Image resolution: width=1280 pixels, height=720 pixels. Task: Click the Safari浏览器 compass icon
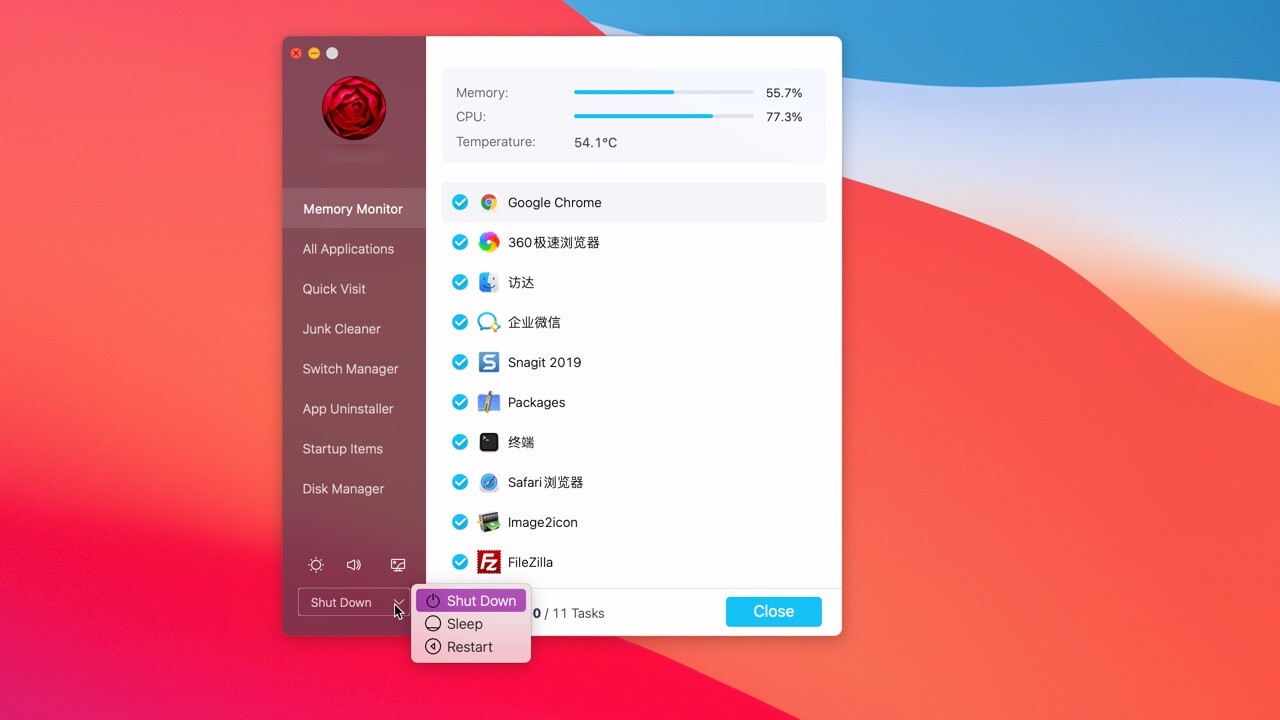click(x=489, y=482)
